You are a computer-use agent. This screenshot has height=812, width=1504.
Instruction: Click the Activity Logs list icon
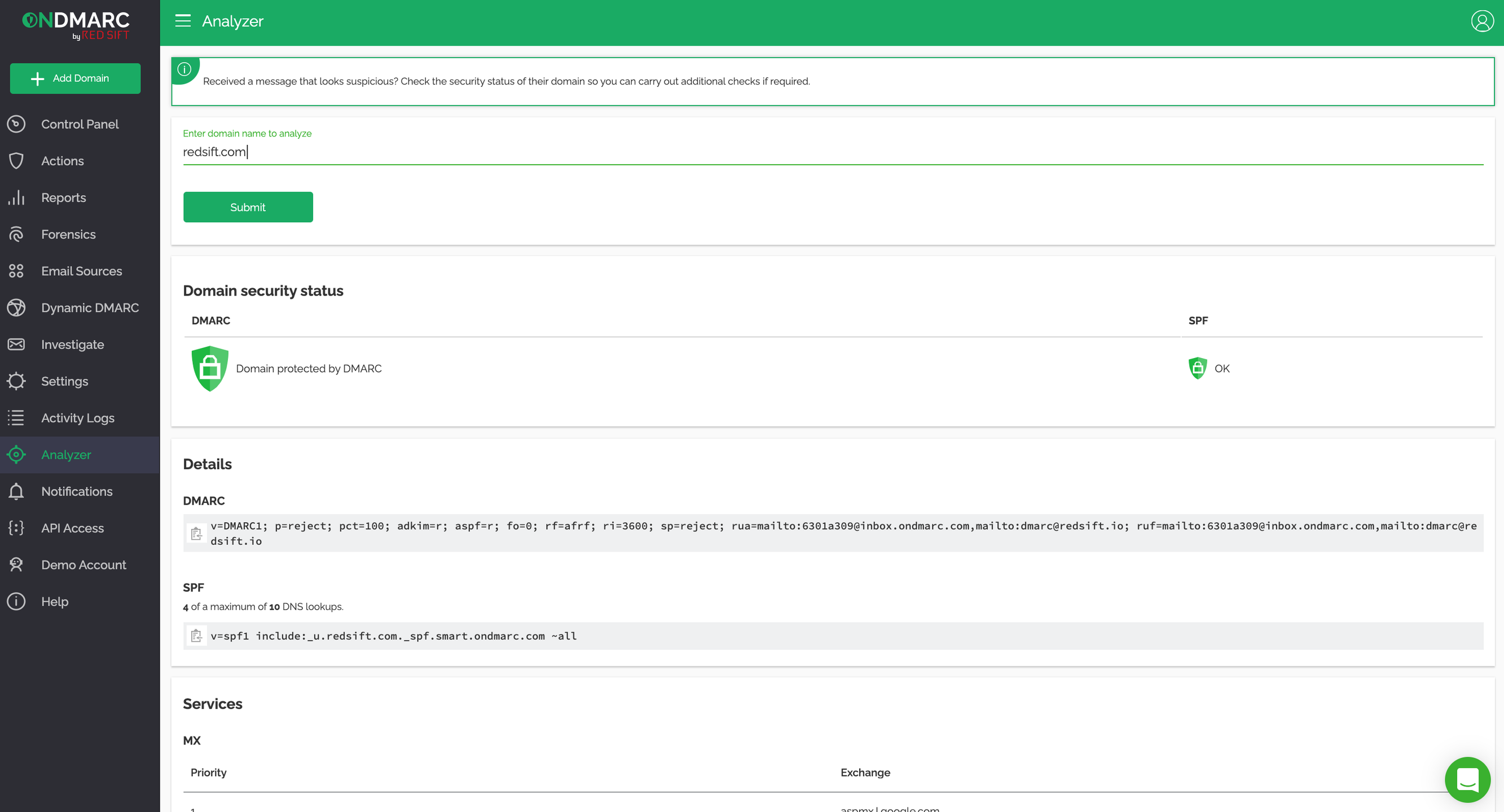pyautogui.click(x=16, y=418)
